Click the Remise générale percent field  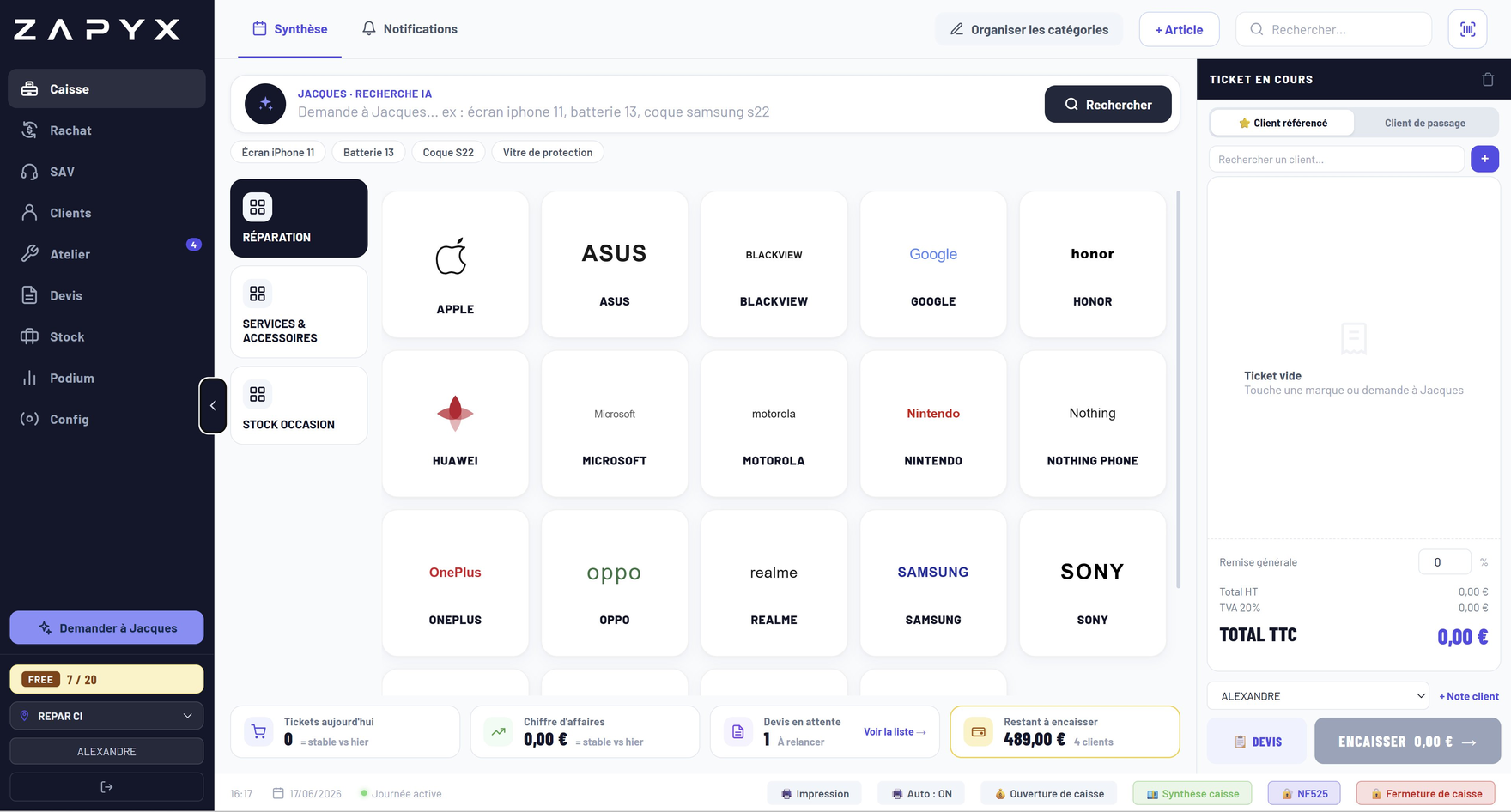1444,562
